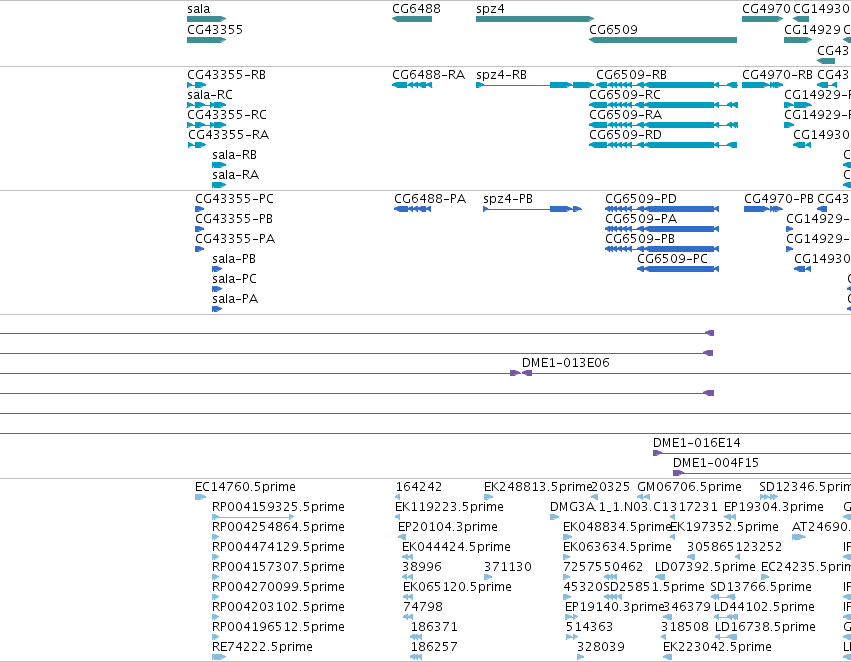
Task: Click the sala-RA transcript
Action: (219, 185)
